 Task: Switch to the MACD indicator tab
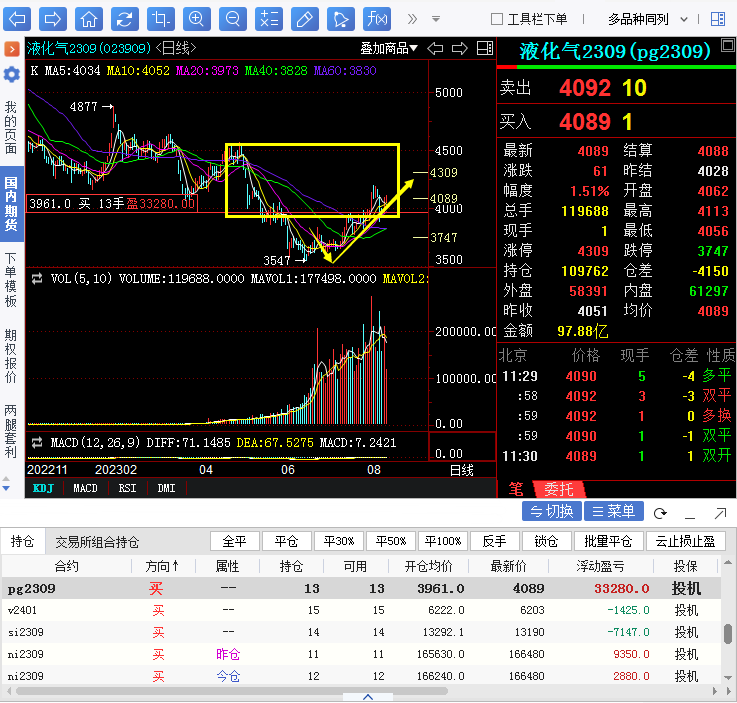86,488
